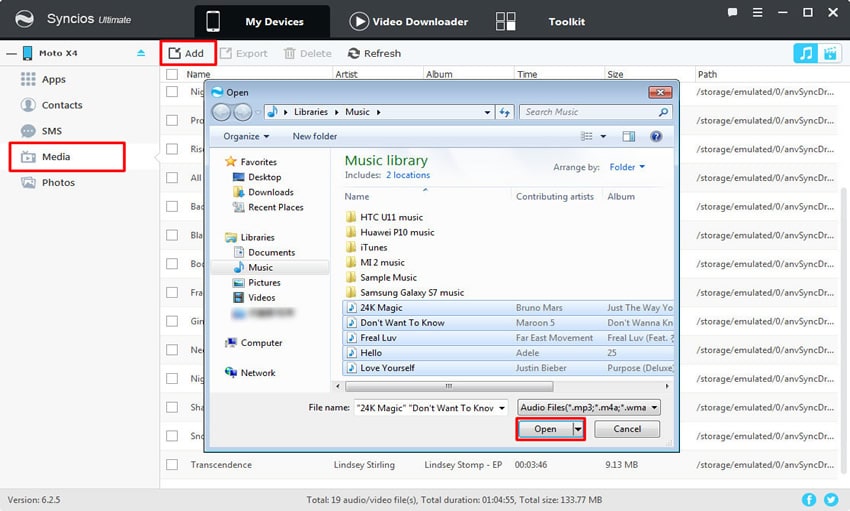Viewport: 850px width, 511px height.
Task: Check the Transcendence row checkbox
Action: click(172, 464)
